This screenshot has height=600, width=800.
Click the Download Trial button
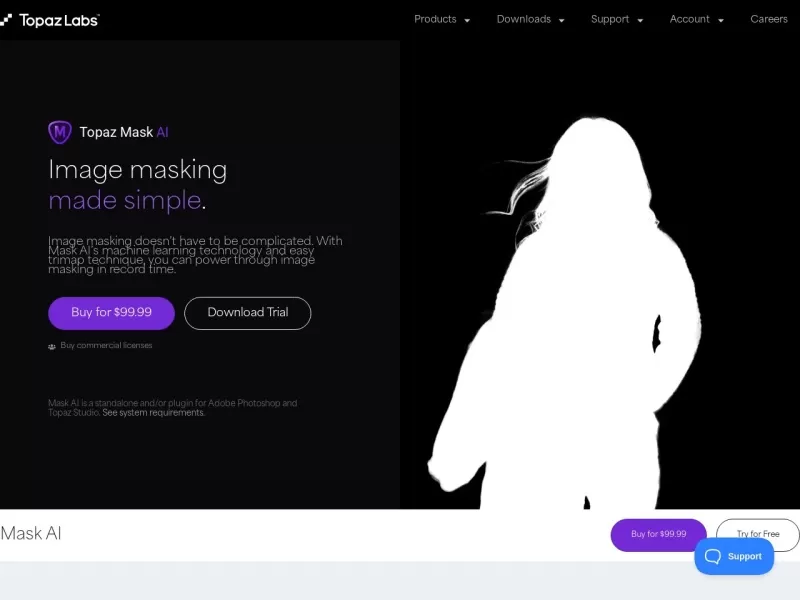[x=247, y=313]
